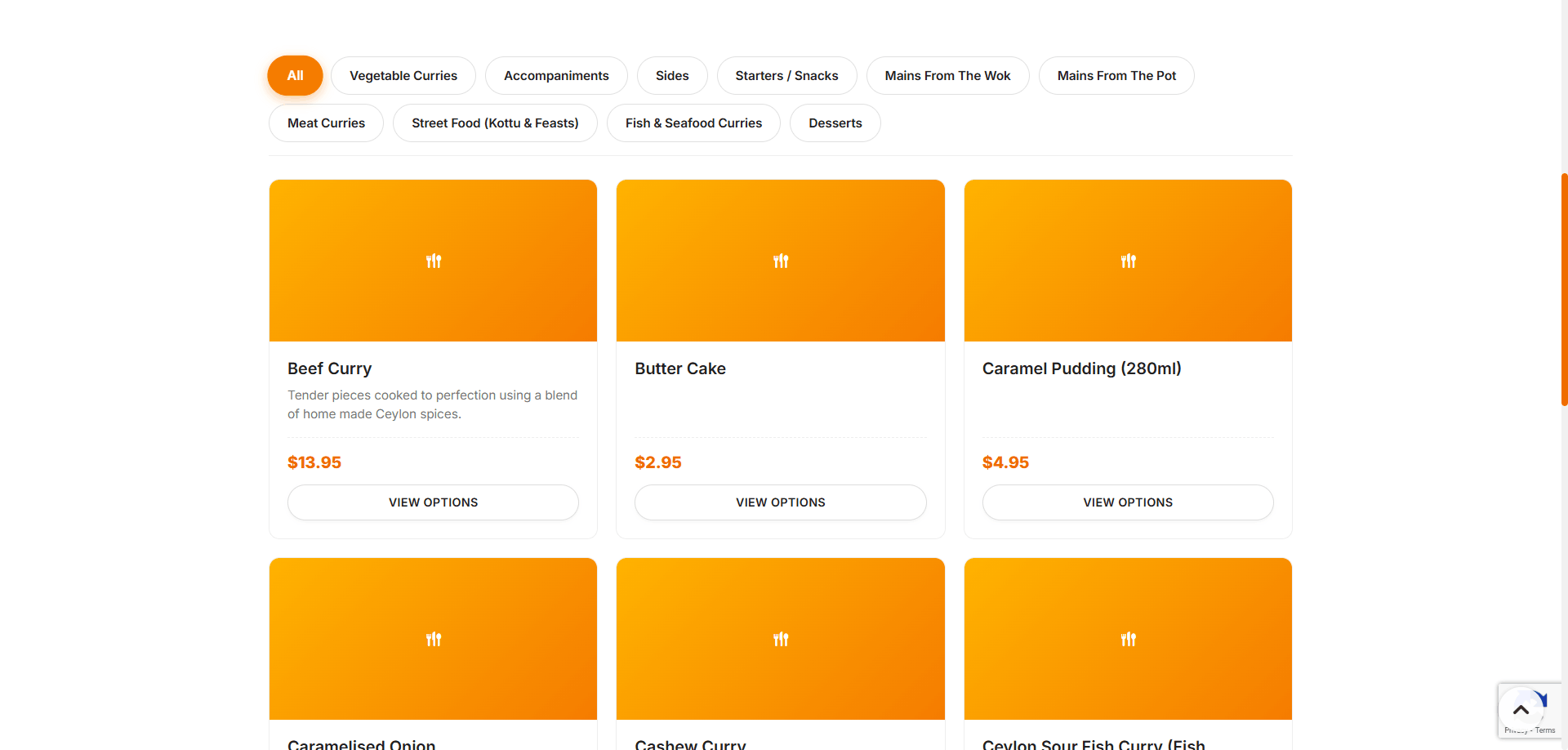Click utensils icon on Cashew Curry card
The image size is (1568, 750).
pyautogui.click(x=781, y=639)
